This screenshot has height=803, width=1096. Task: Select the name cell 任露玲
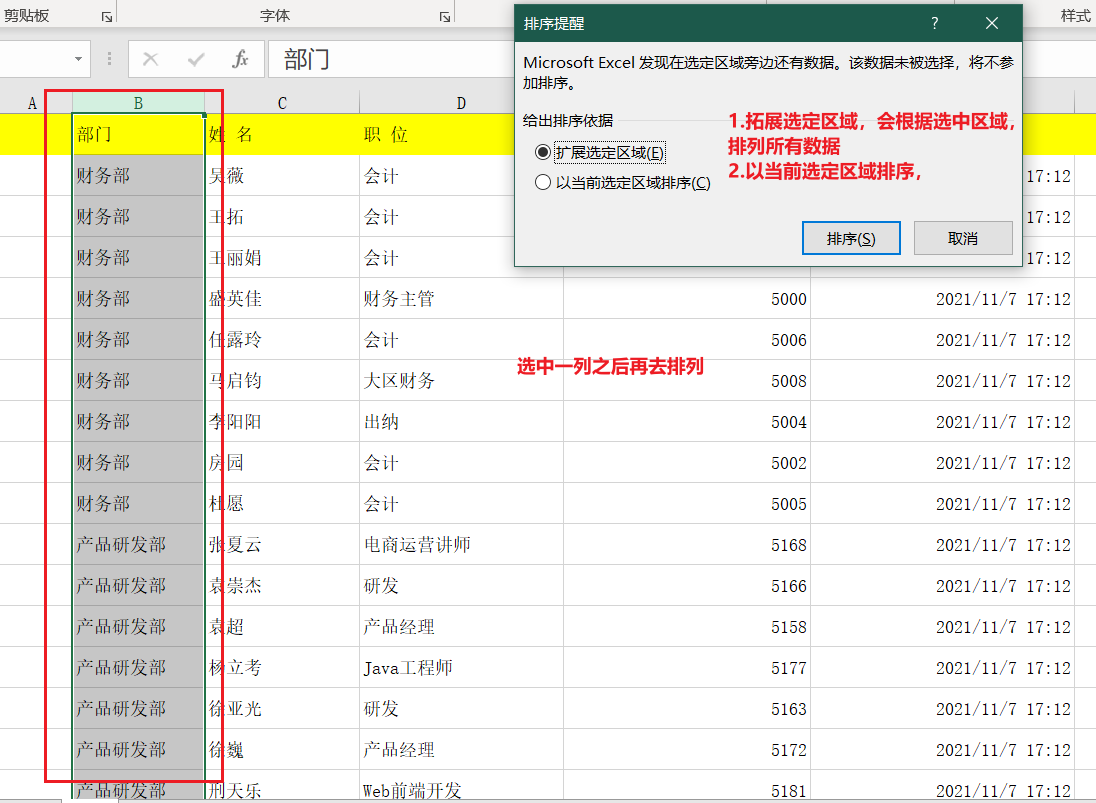[282, 340]
